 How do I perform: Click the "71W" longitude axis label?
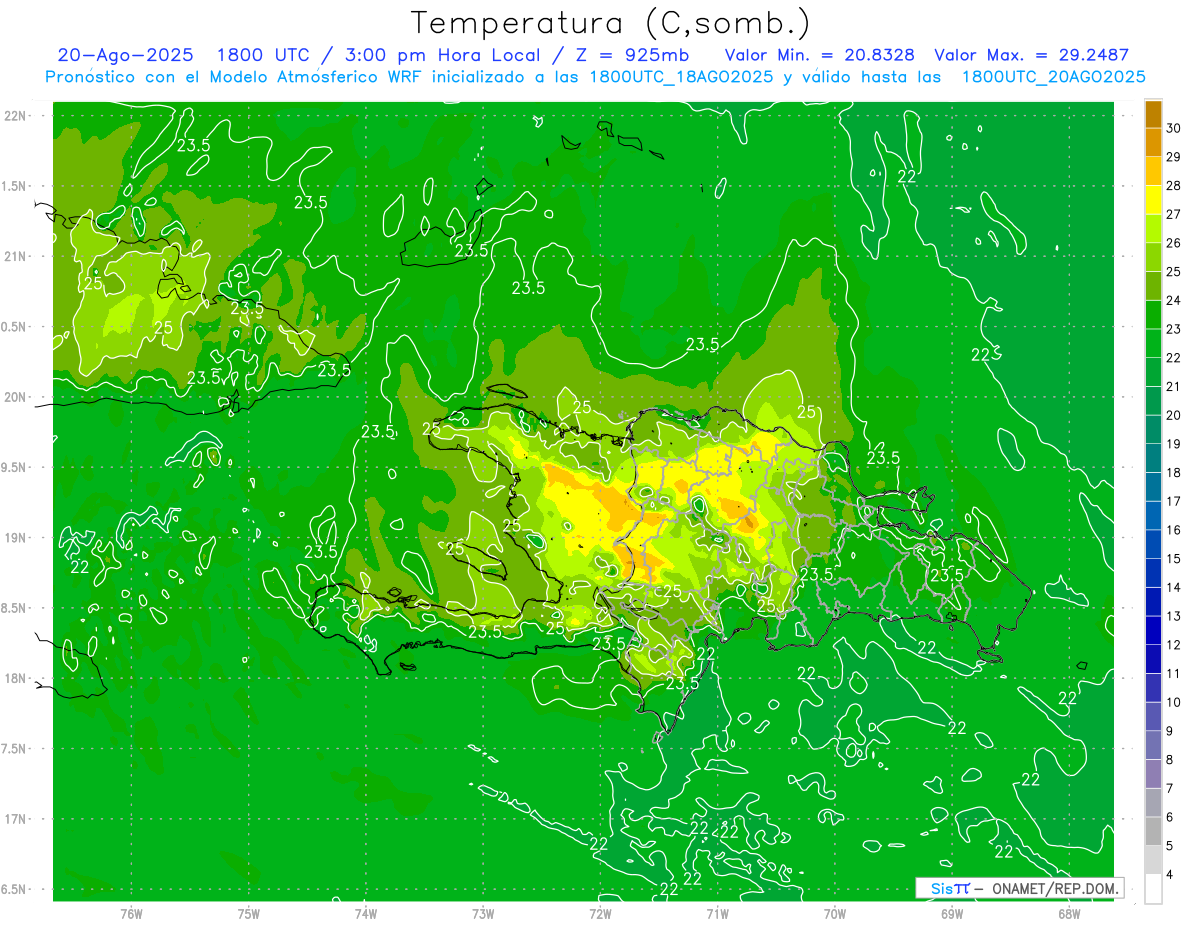pos(717,913)
